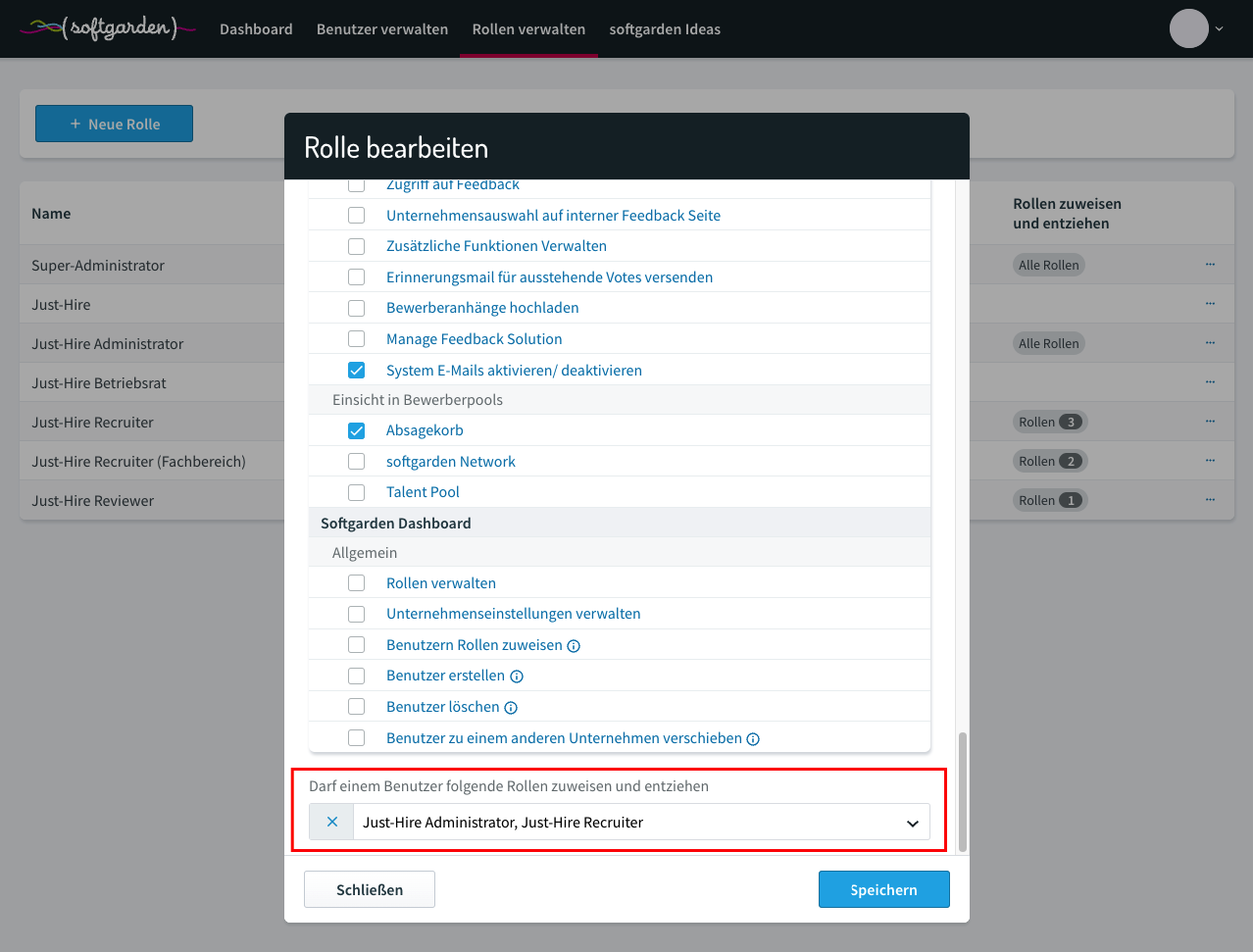Click the Name column header
1253x952 pixels.
pos(51,214)
